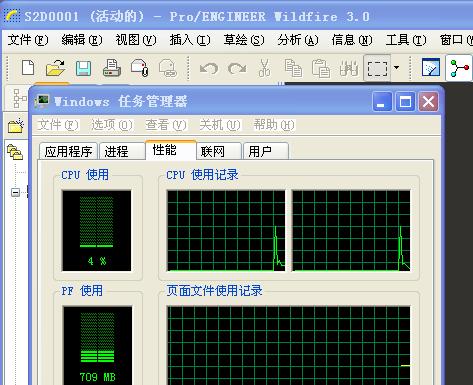Collapse the tree node minus box
Screen dimensions: 473x385
[15, 192]
